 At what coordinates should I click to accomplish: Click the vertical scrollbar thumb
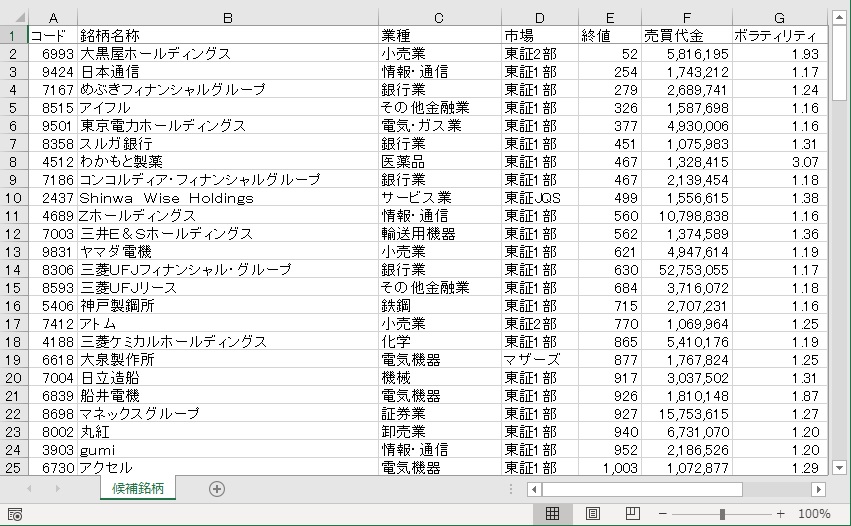[839, 62]
